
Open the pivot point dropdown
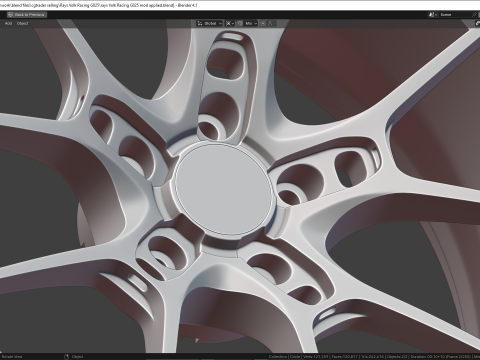[230, 23]
